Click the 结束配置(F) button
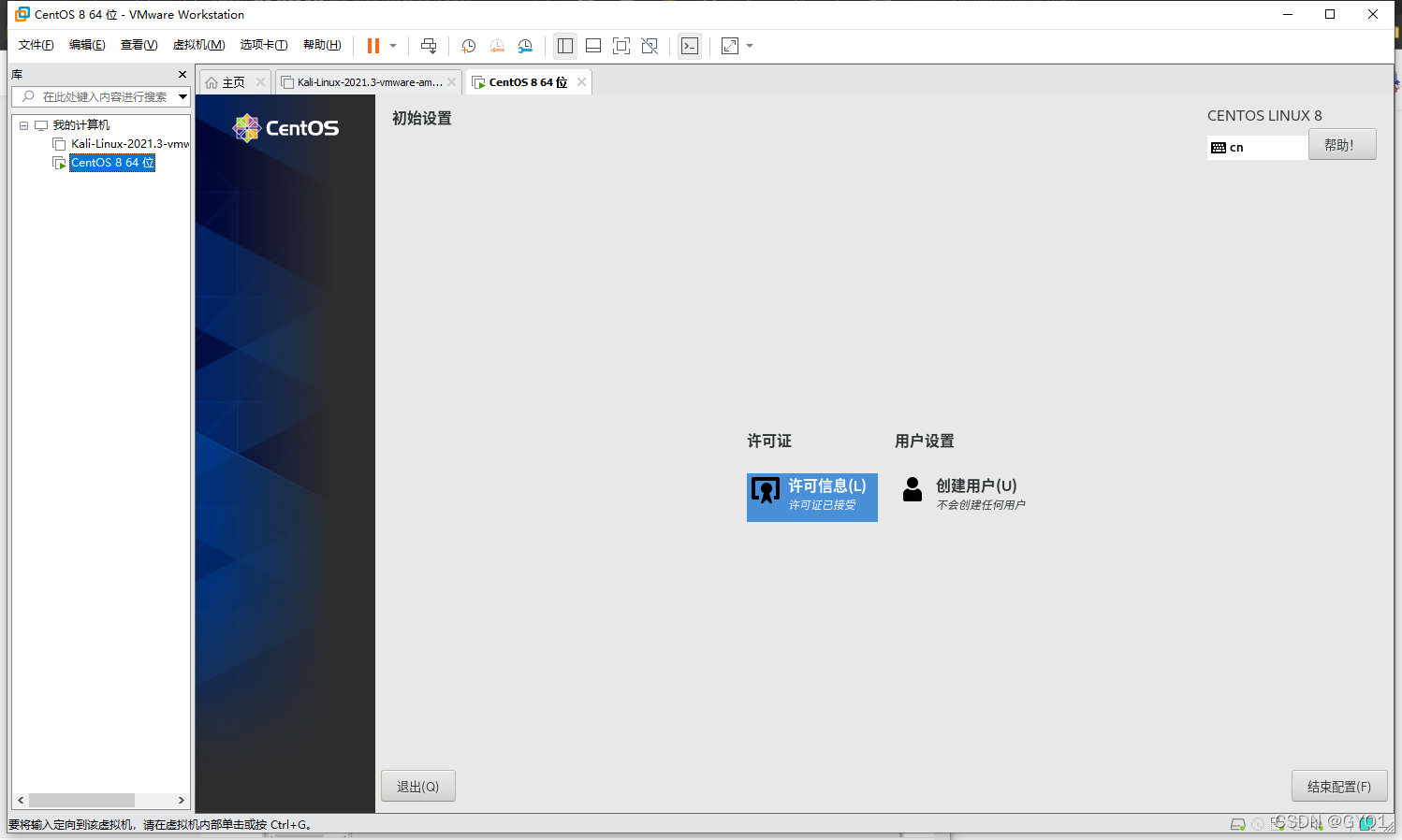 coord(1339,786)
